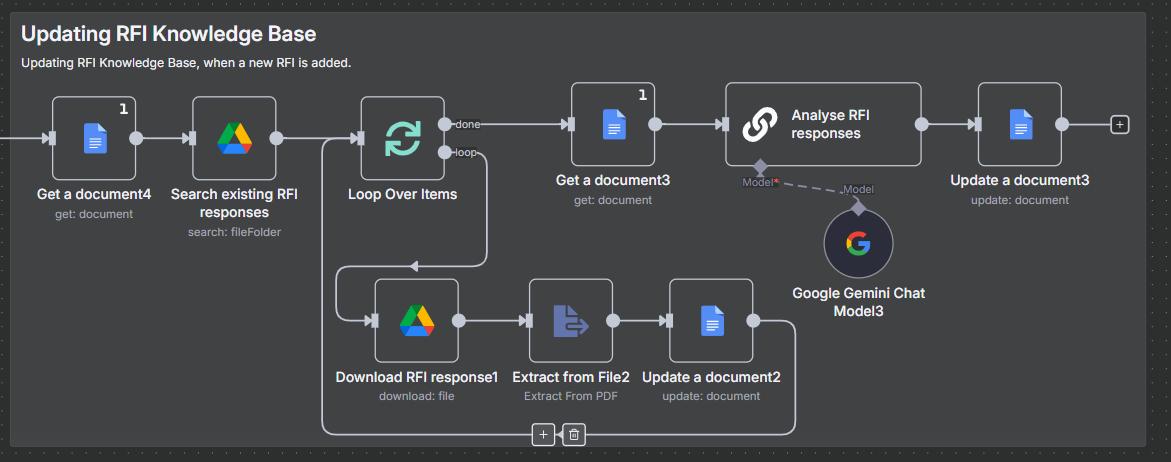The image size is (1171, 462).
Task: Click the Analyse RFI responses Model diamond connector
Action: pos(760,166)
